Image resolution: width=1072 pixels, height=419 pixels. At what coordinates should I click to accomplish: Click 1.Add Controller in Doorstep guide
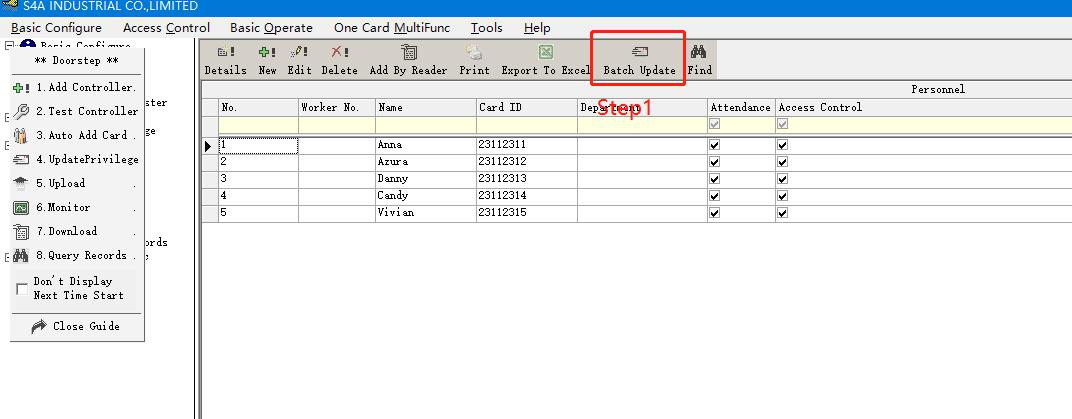76,87
